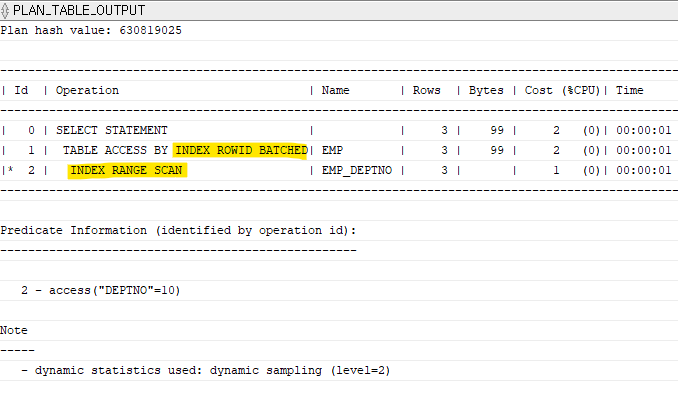Select the INDEX RANGE SCAN row
The image size is (678, 399).
point(339,170)
